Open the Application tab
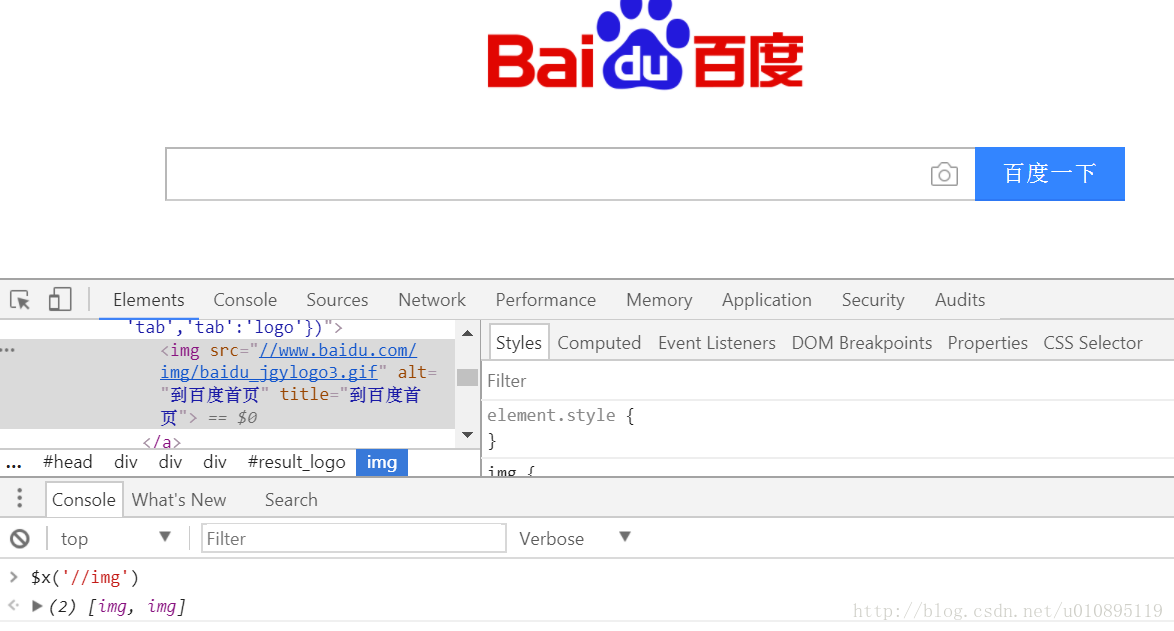The width and height of the screenshot is (1174, 631). point(767,300)
